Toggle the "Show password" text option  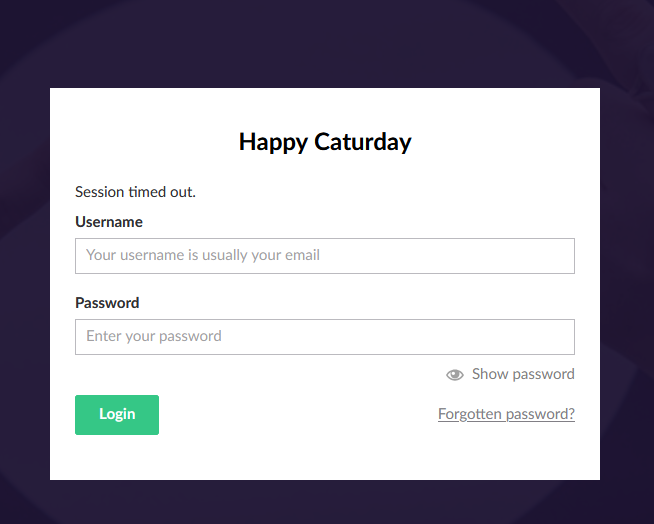click(523, 374)
